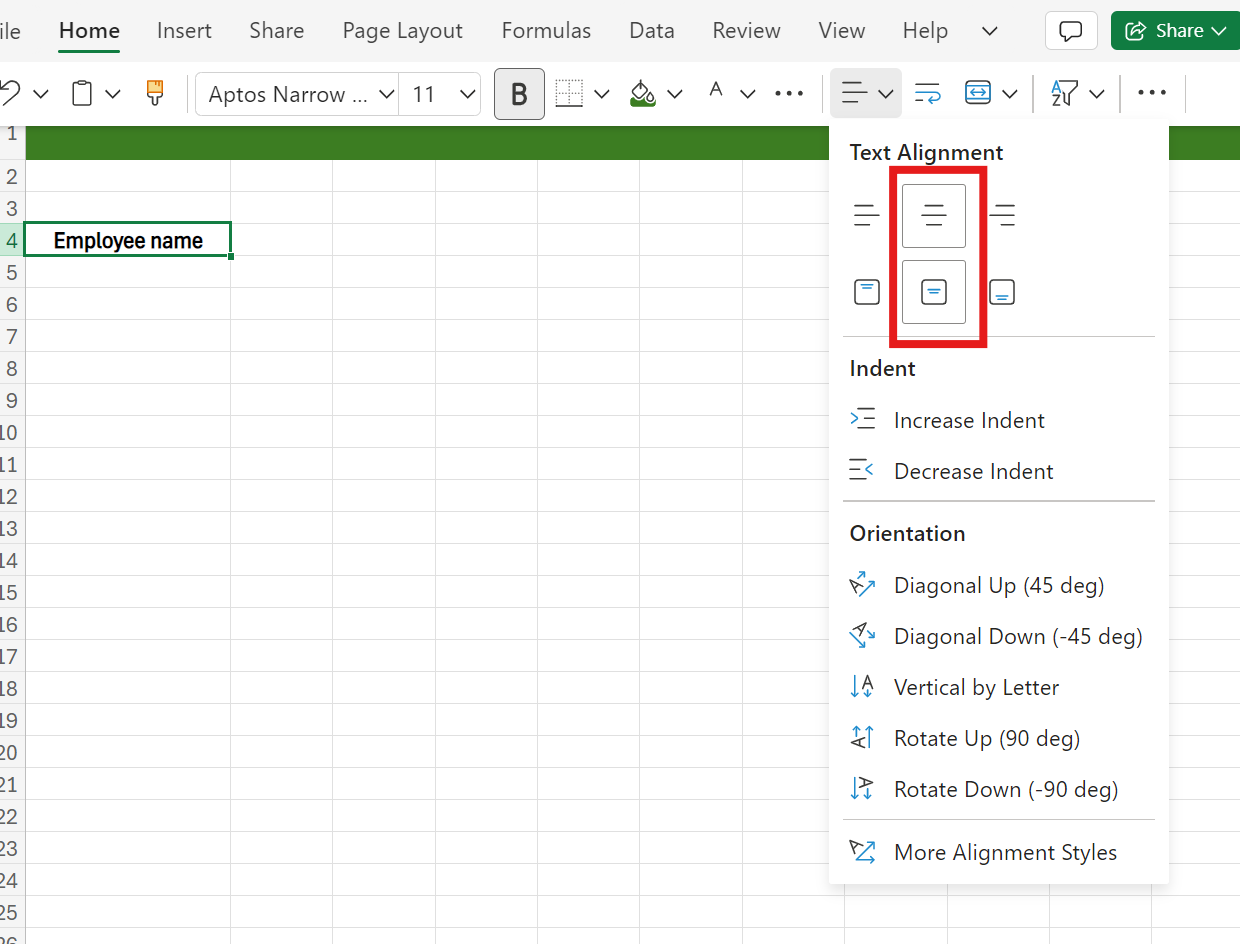Image resolution: width=1240 pixels, height=944 pixels.
Task: Select Align Right in Text Alignment
Action: pos(1002,215)
